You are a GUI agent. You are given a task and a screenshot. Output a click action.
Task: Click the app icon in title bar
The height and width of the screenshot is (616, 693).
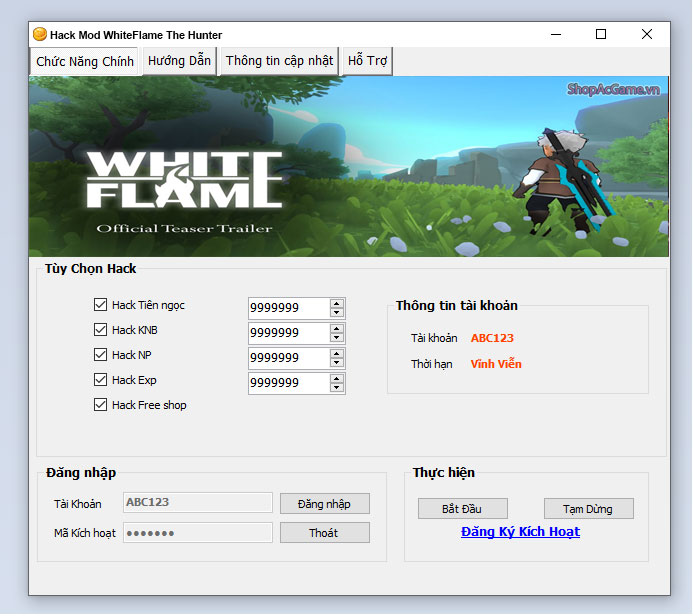pyautogui.click(x=40, y=34)
